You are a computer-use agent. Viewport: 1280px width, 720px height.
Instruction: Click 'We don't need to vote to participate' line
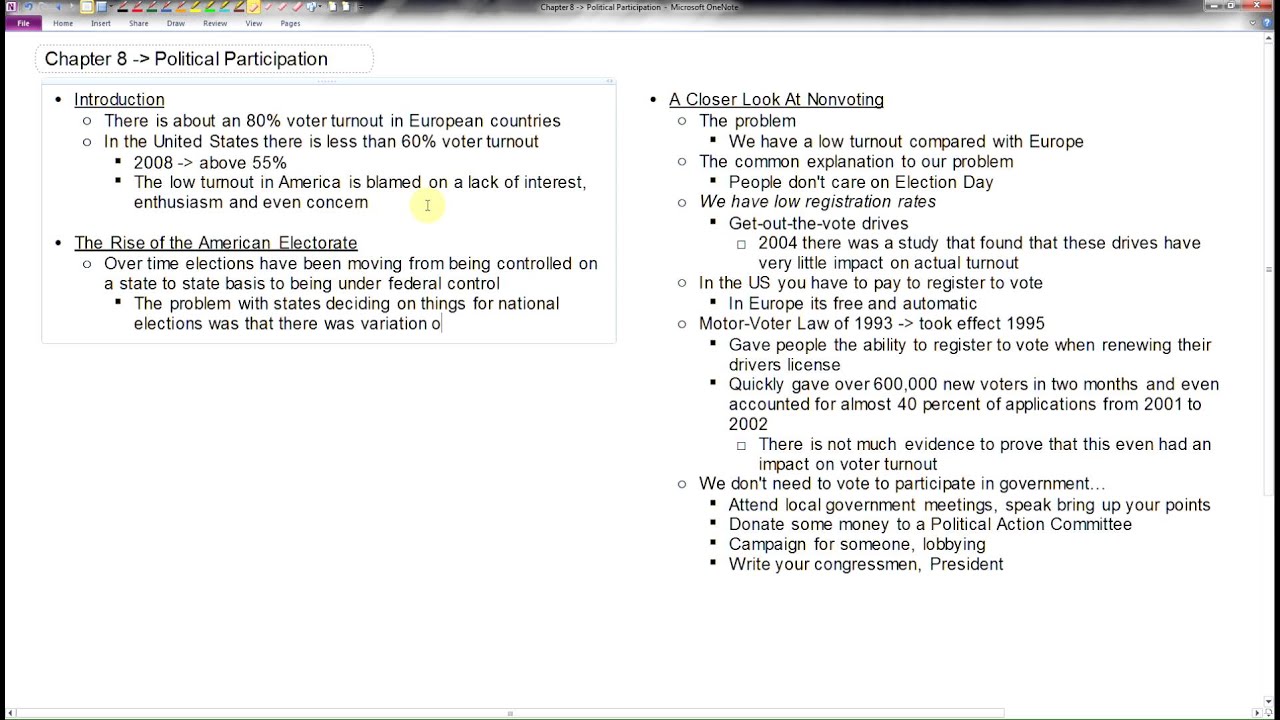coord(902,484)
